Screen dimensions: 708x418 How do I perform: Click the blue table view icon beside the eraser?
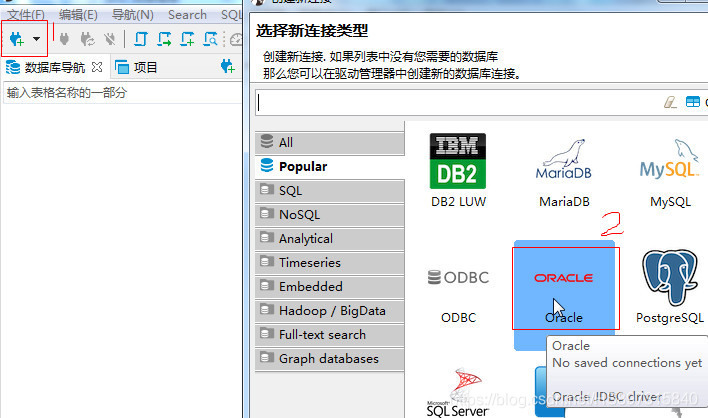click(x=693, y=102)
